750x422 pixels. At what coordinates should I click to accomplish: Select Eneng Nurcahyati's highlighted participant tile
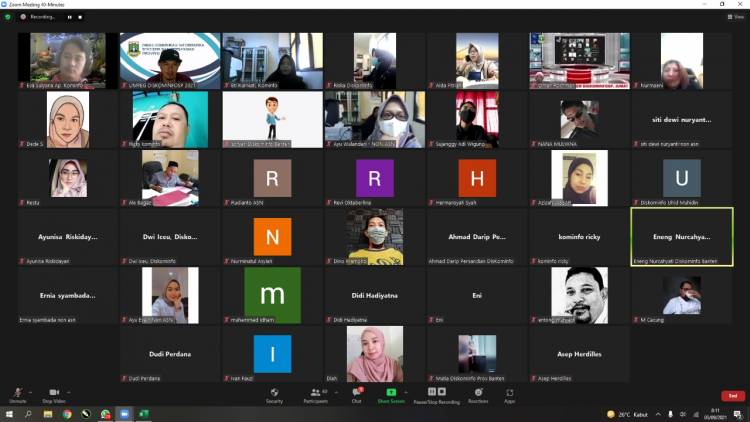[682, 237]
